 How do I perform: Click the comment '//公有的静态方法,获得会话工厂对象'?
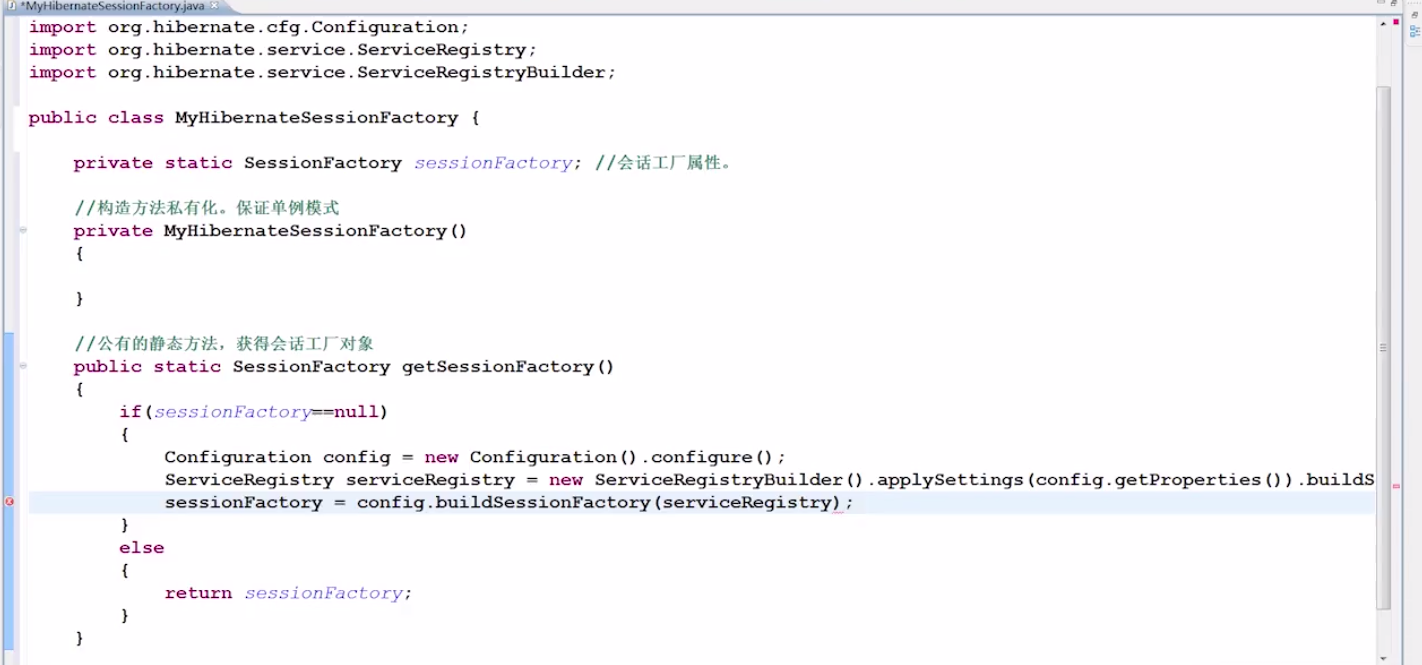pyautogui.click(x=223, y=344)
